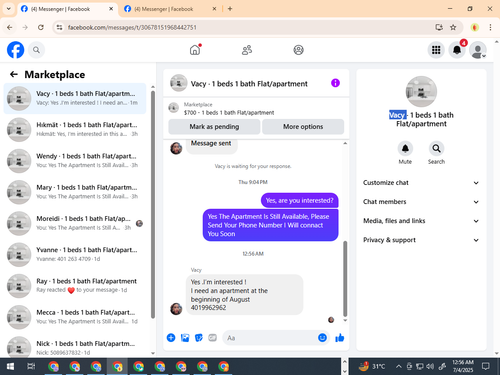
Task: Click the chat messages scrollbar
Action: (x=345, y=278)
